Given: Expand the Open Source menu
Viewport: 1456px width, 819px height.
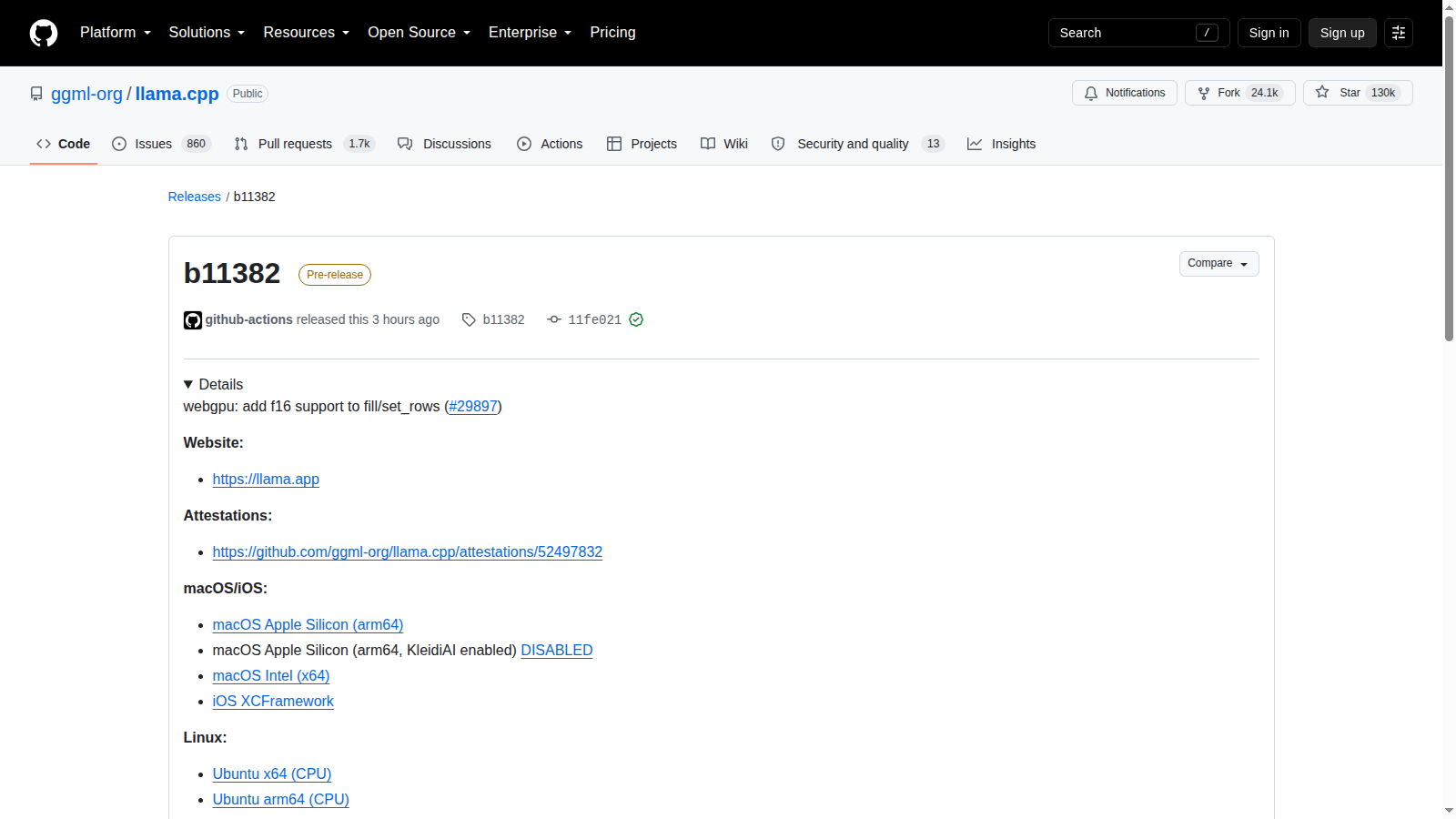Looking at the screenshot, I should 420,33.
